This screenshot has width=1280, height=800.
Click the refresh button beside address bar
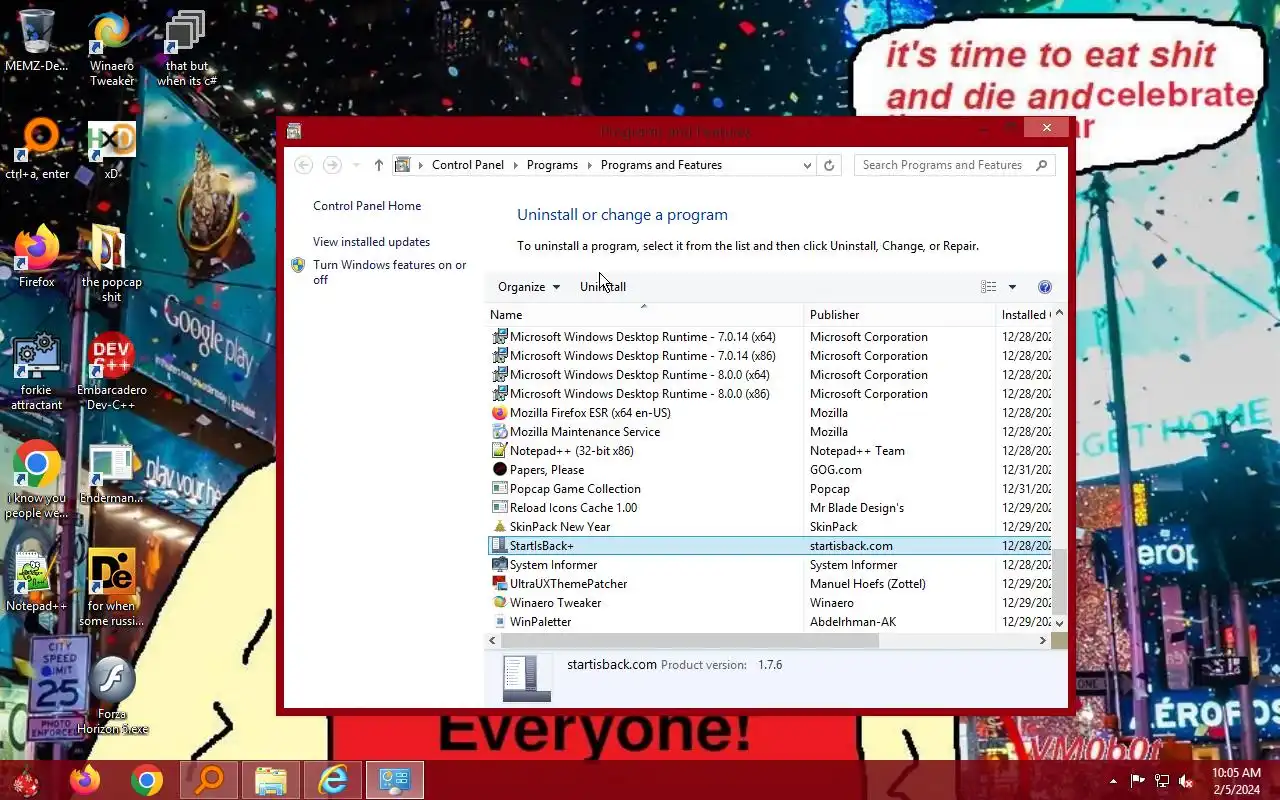point(829,165)
